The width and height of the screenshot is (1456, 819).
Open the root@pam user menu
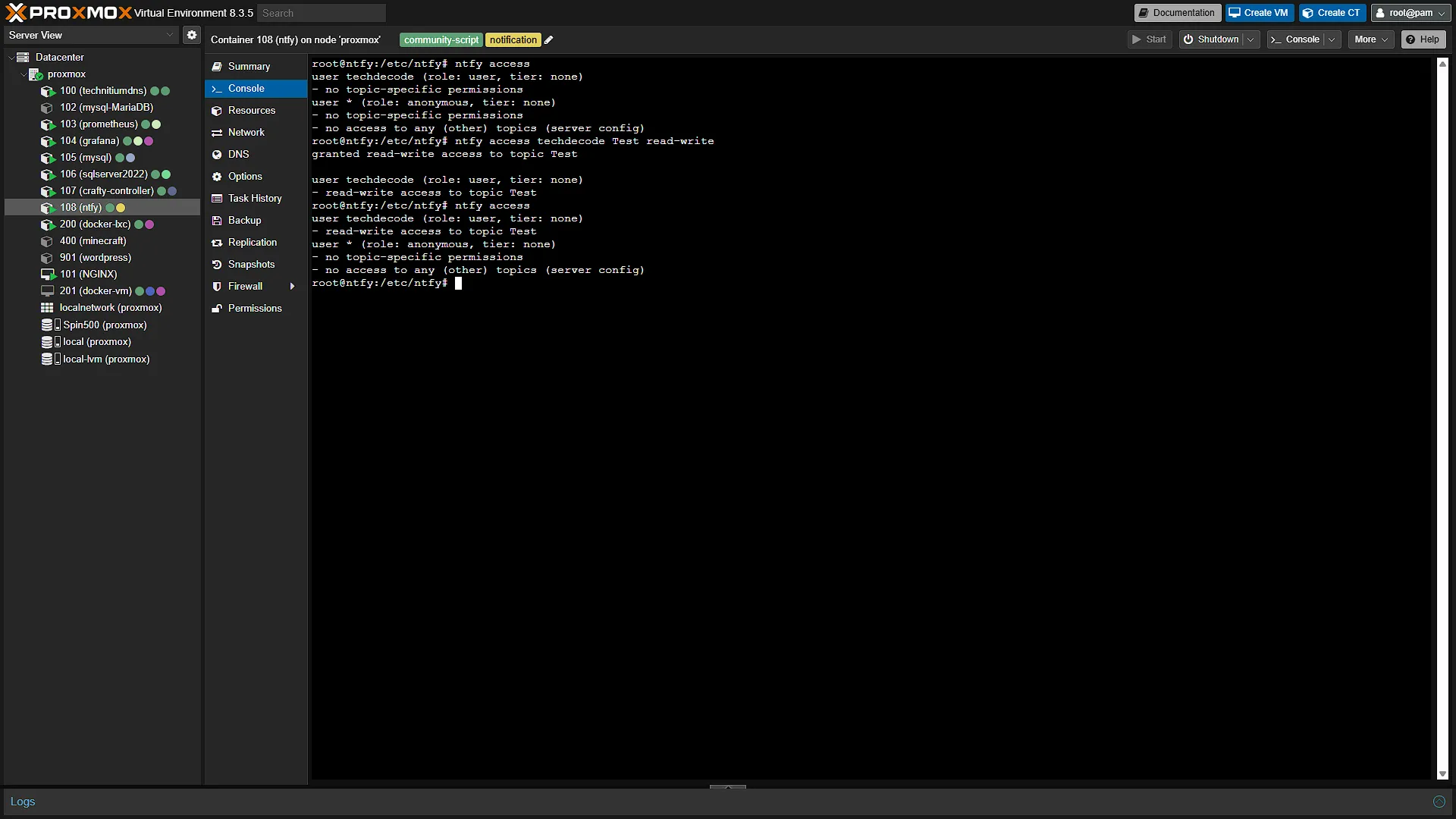1410,13
